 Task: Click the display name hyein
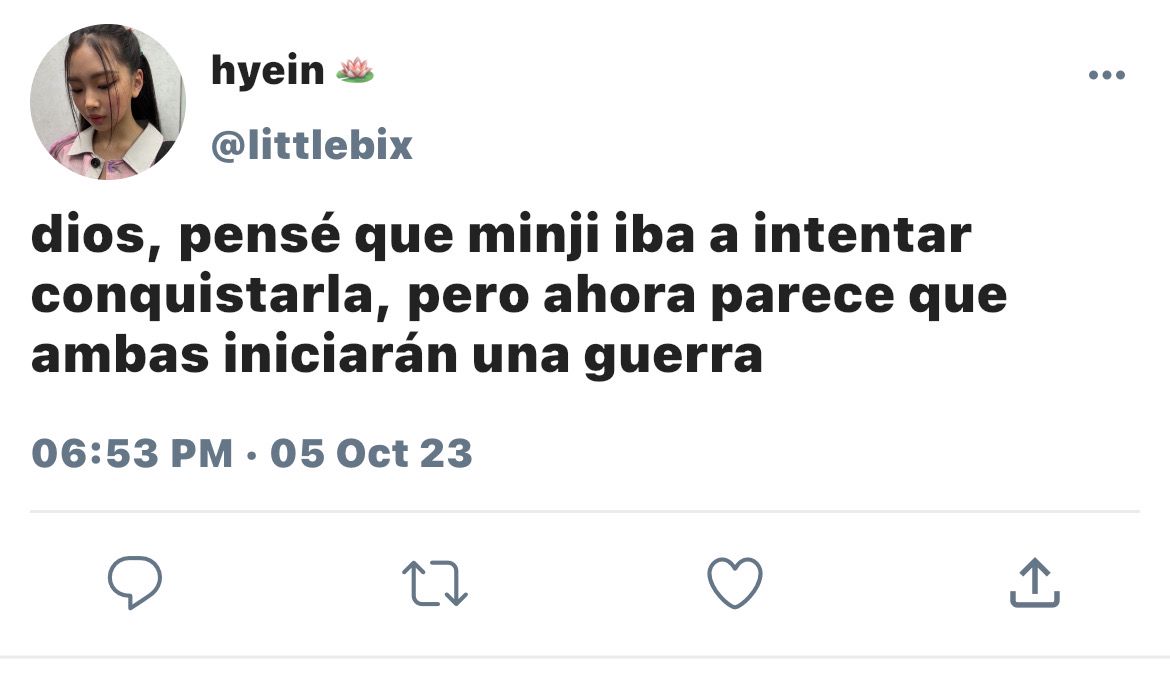pyautogui.click(x=268, y=71)
